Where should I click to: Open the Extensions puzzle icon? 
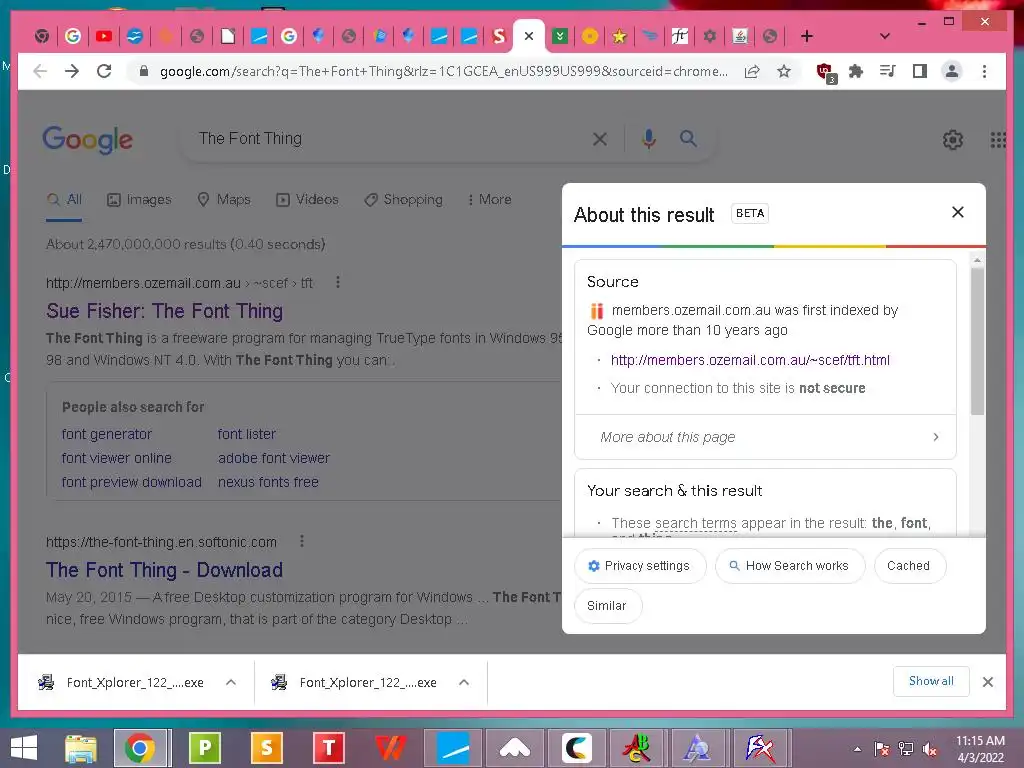(856, 71)
